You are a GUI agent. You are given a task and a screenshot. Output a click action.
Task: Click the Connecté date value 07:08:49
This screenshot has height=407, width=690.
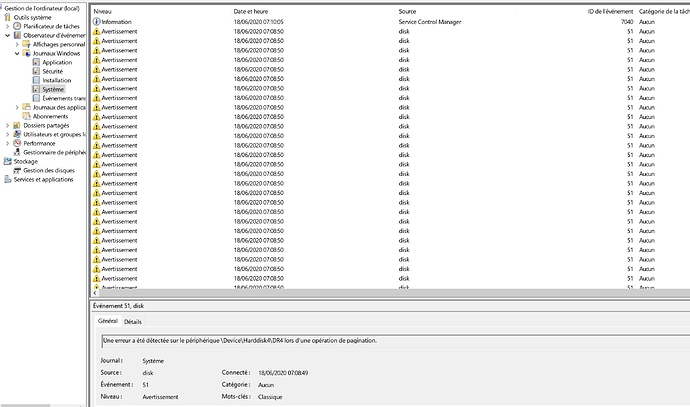pos(283,373)
